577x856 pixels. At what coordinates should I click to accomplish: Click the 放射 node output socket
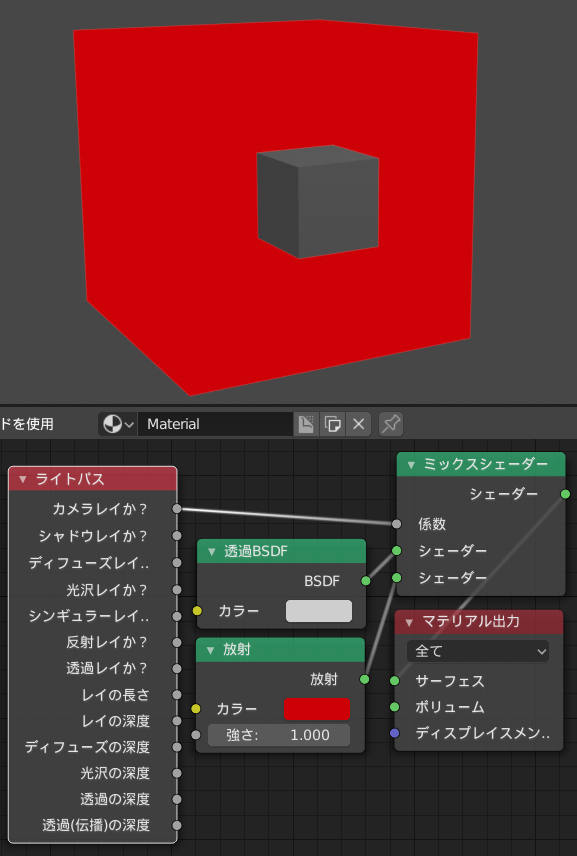click(x=364, y=679)
